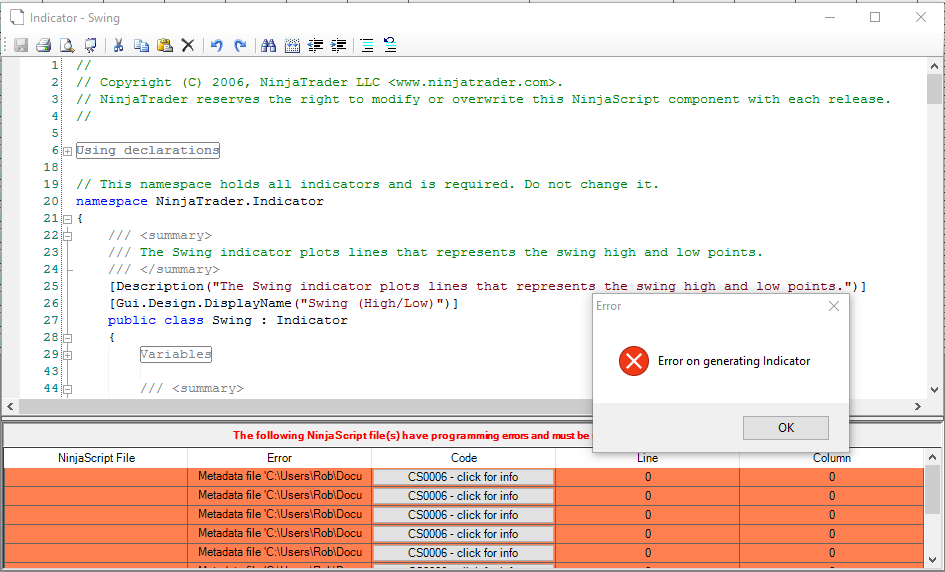The height and width of the screenshot is (572, 945).
Task: Click the editor's horizontal scrollbar right arrow
Action: tap(917, 406)
